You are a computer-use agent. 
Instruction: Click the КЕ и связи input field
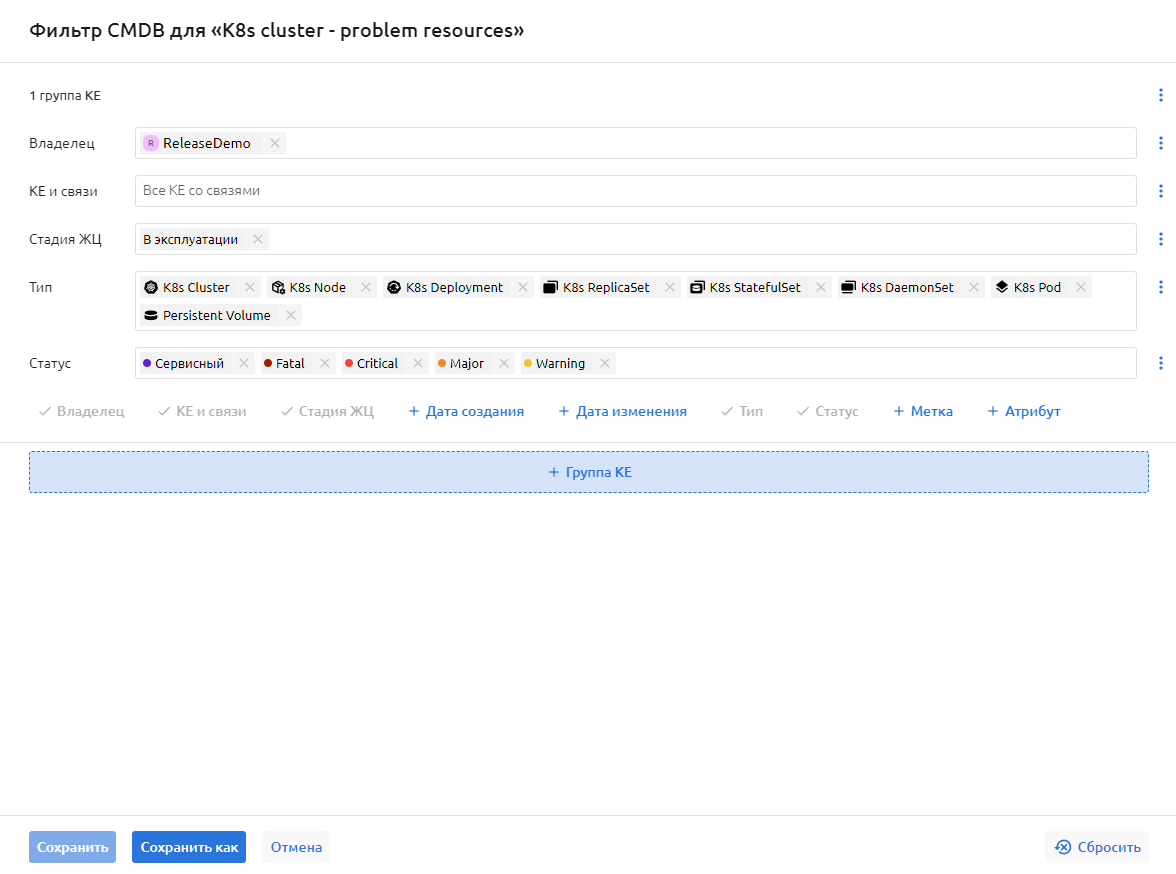click(x=635, y=191)
